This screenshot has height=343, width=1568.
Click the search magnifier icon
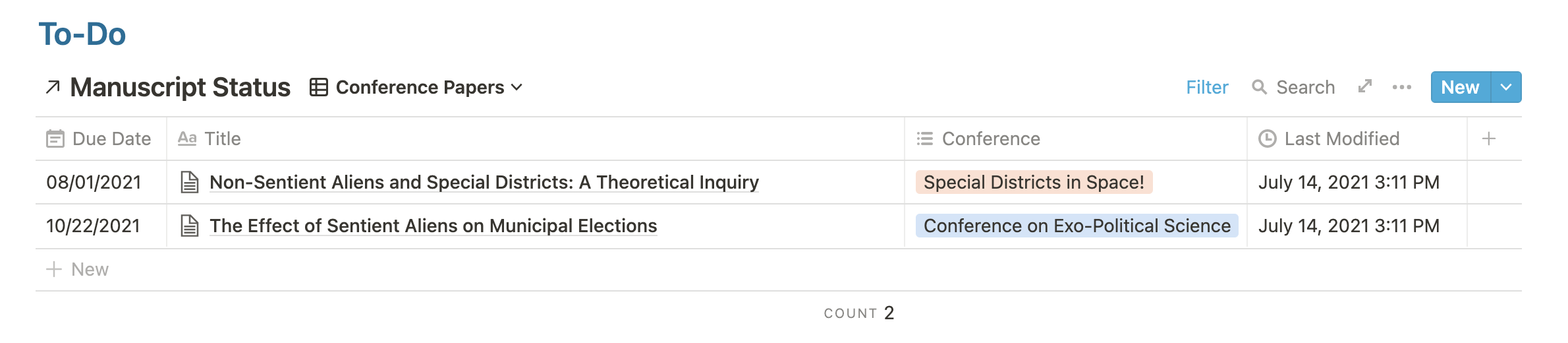(x=1259, y=87)
